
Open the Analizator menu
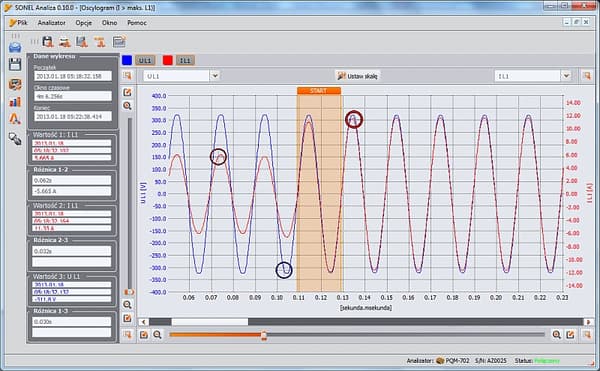point(51,23)
